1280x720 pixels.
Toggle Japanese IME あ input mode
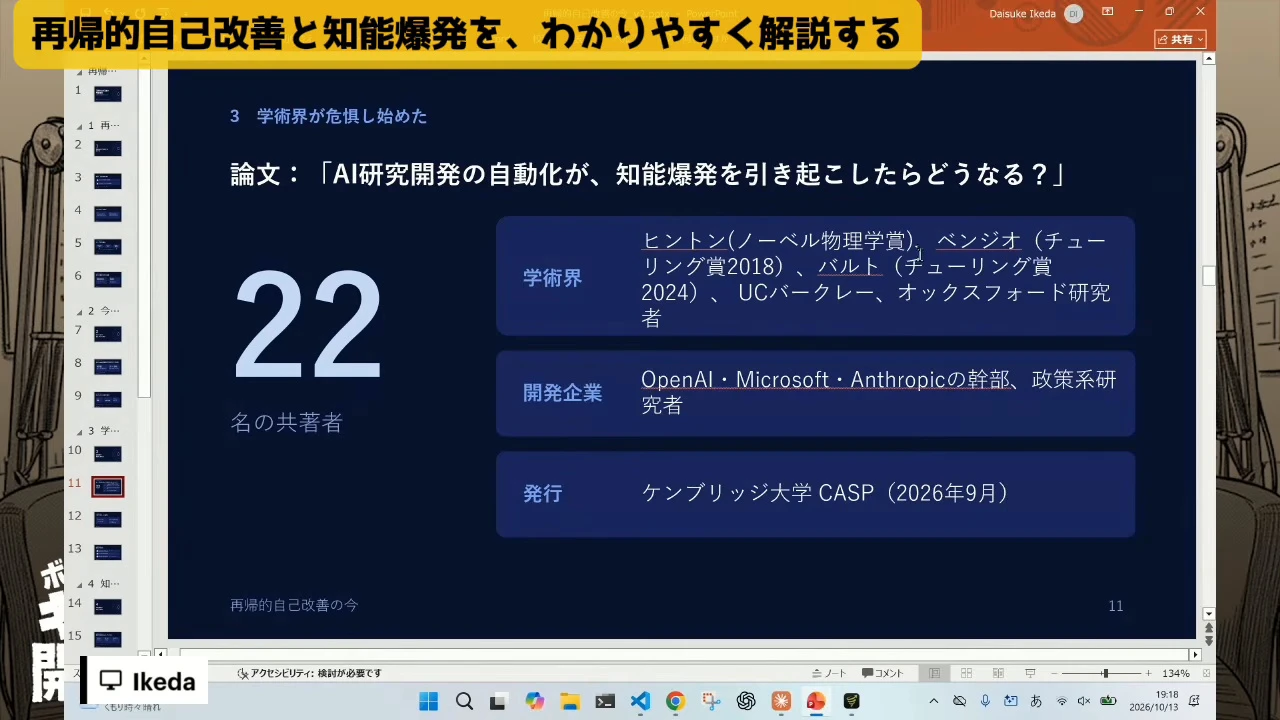point(1037,701)
